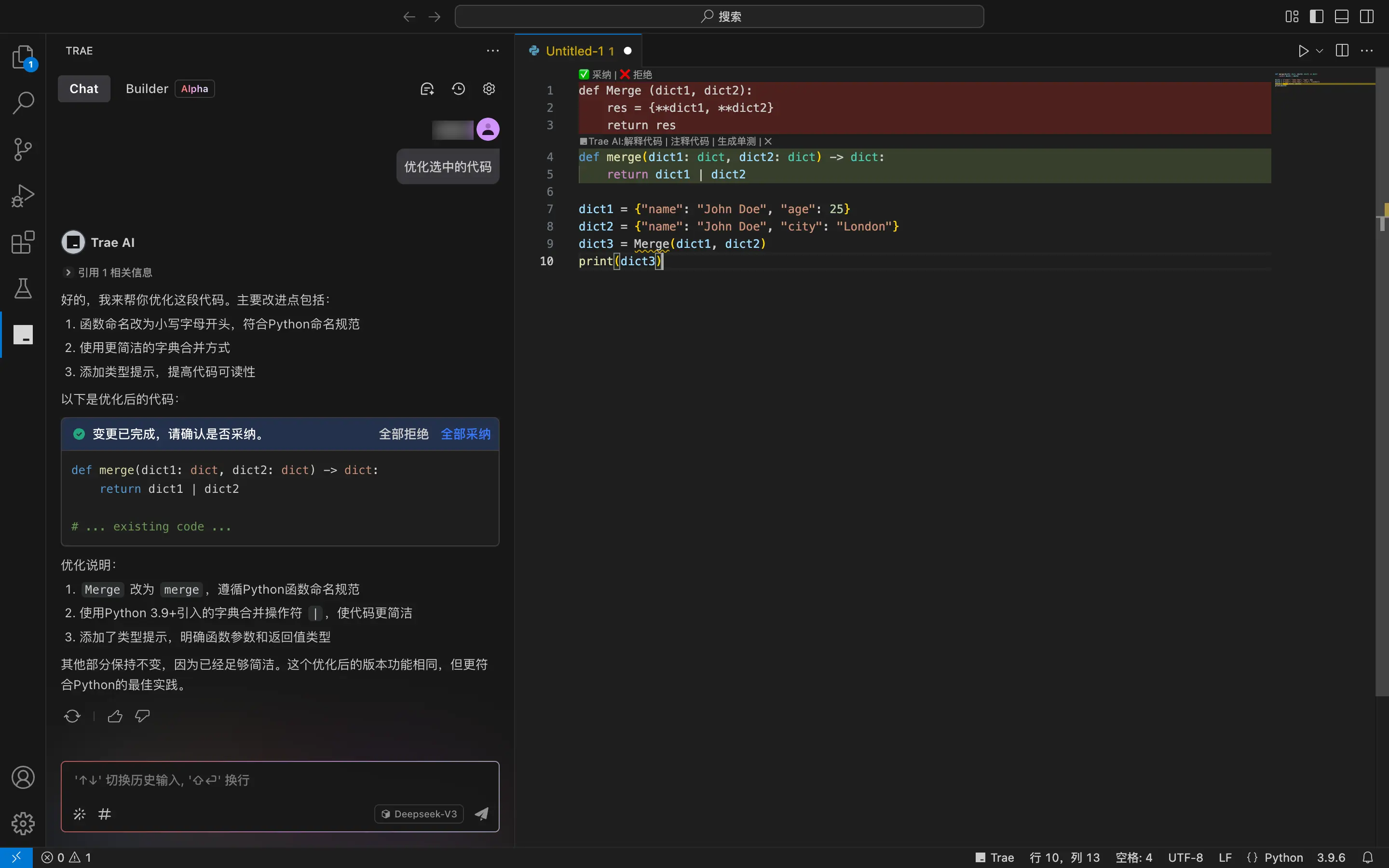Toggle the primary sidebar visibility

click(1316, 17)
